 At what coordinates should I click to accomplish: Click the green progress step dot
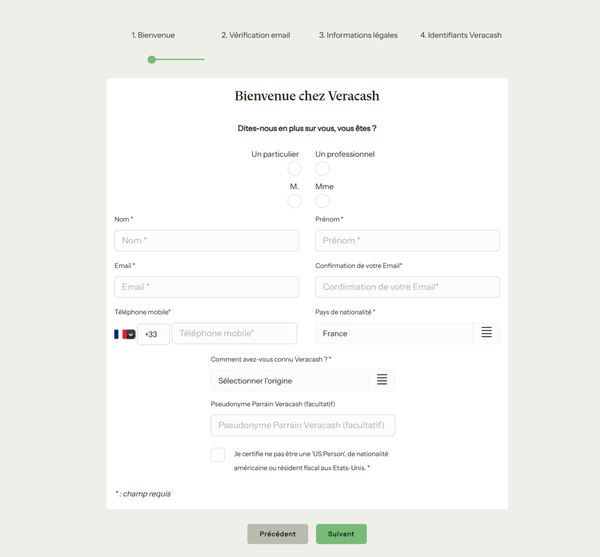coord(152,60)
